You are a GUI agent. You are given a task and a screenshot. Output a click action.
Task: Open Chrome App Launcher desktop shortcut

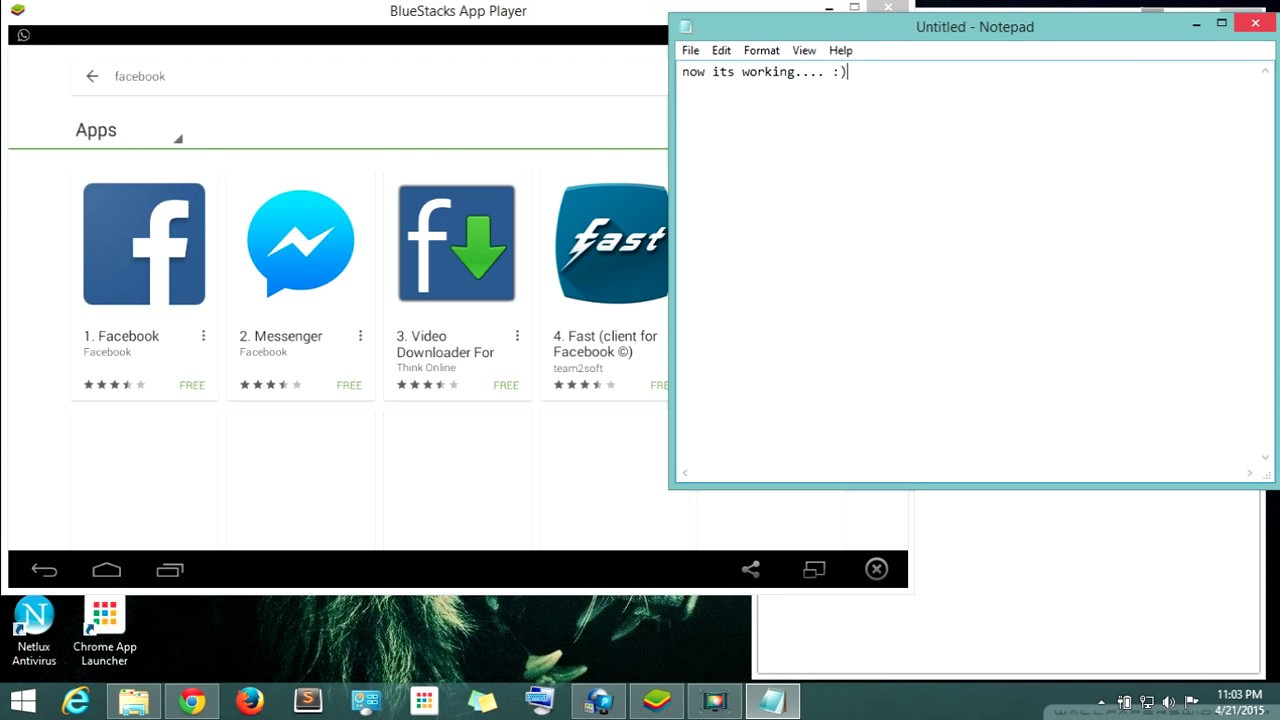[x=104, y=632]
